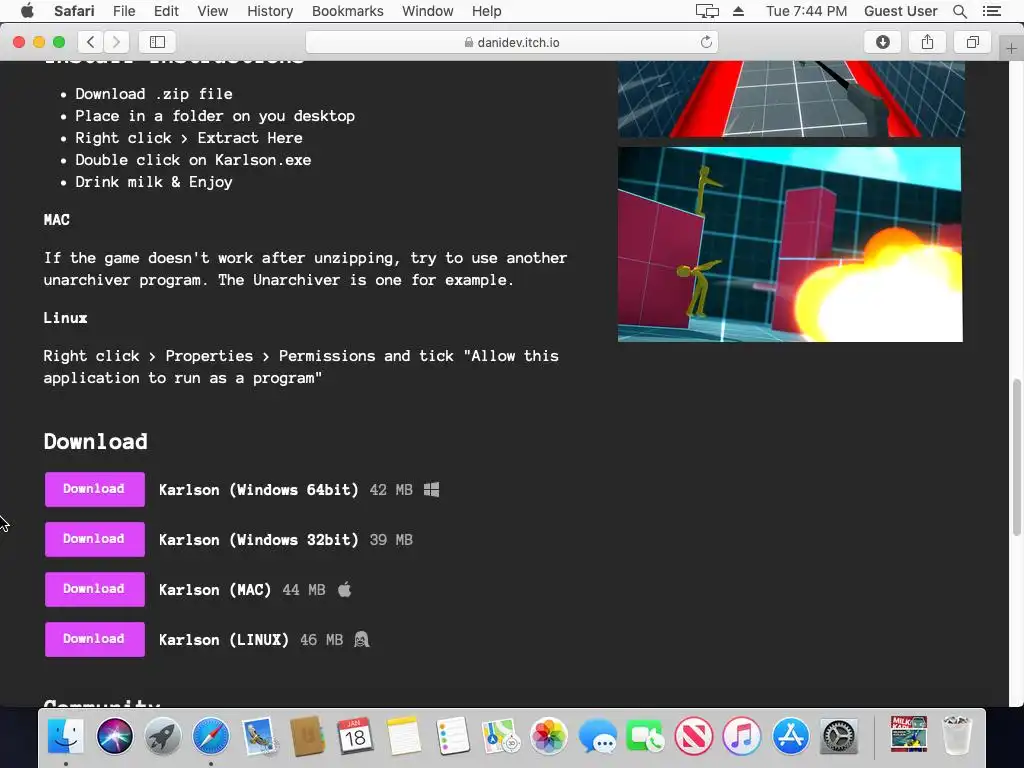Click the Linux penguin icon beside 46 MB
The width and height of the screenshot is (1024, 768).
tap(362, 639)
